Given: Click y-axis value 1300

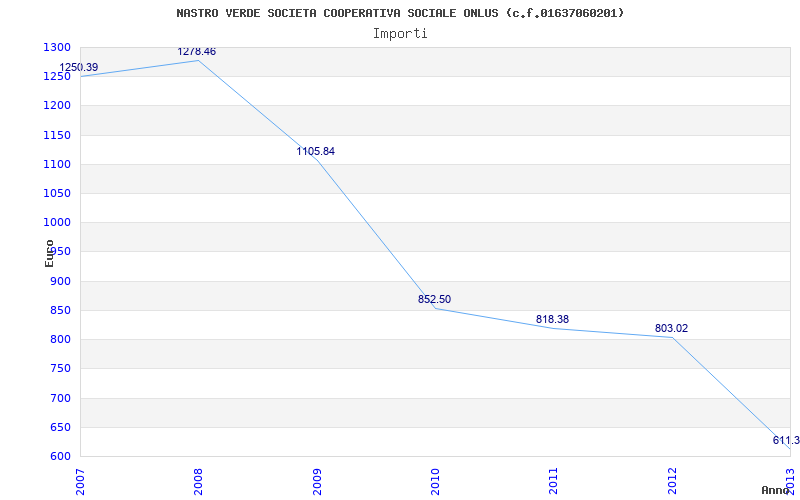Looking at the screenshot, I should pos(57,47).
